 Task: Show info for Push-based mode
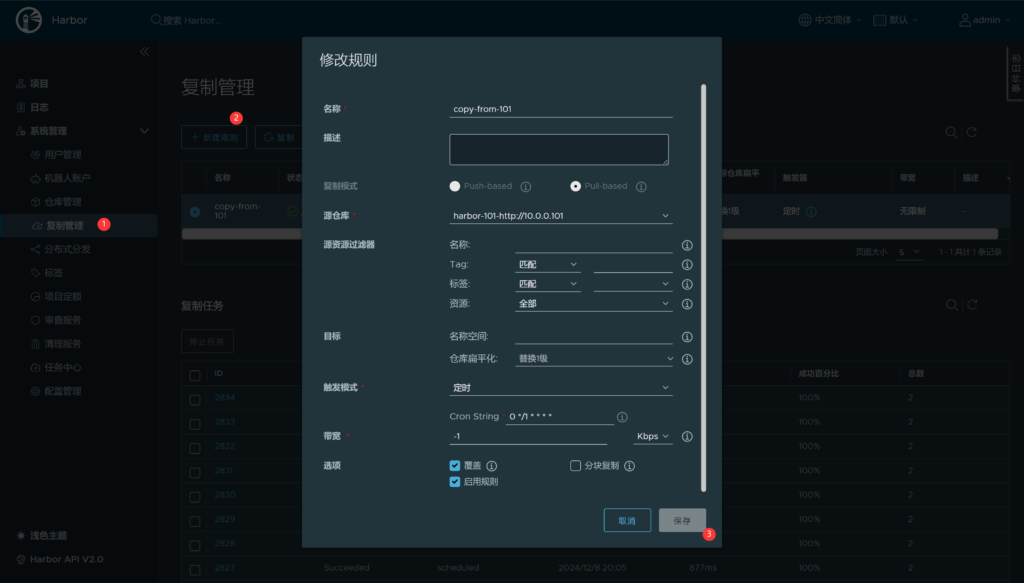(x=526, y=187)
